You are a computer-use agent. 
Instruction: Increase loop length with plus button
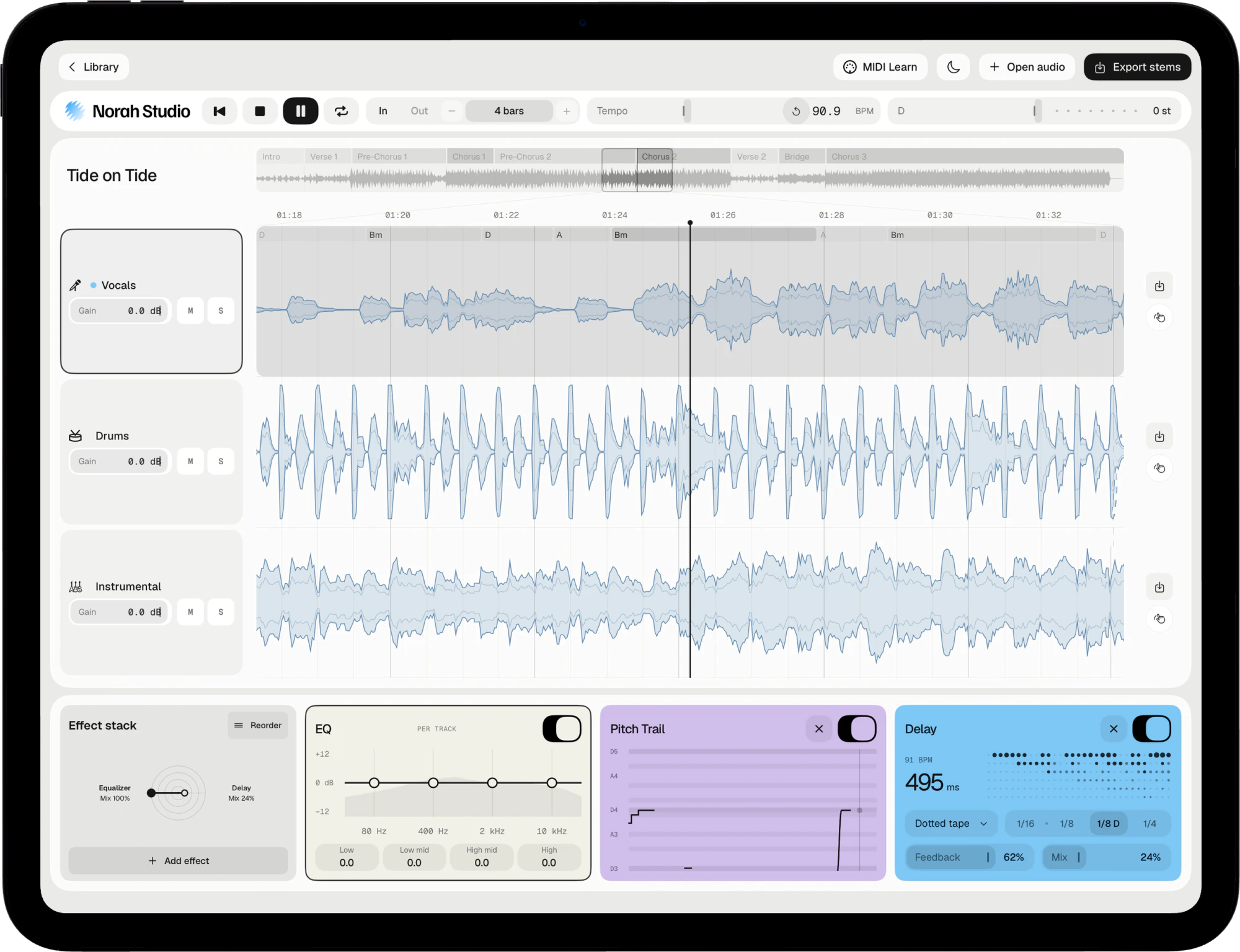pyautogui.click(x=566, y=111)
